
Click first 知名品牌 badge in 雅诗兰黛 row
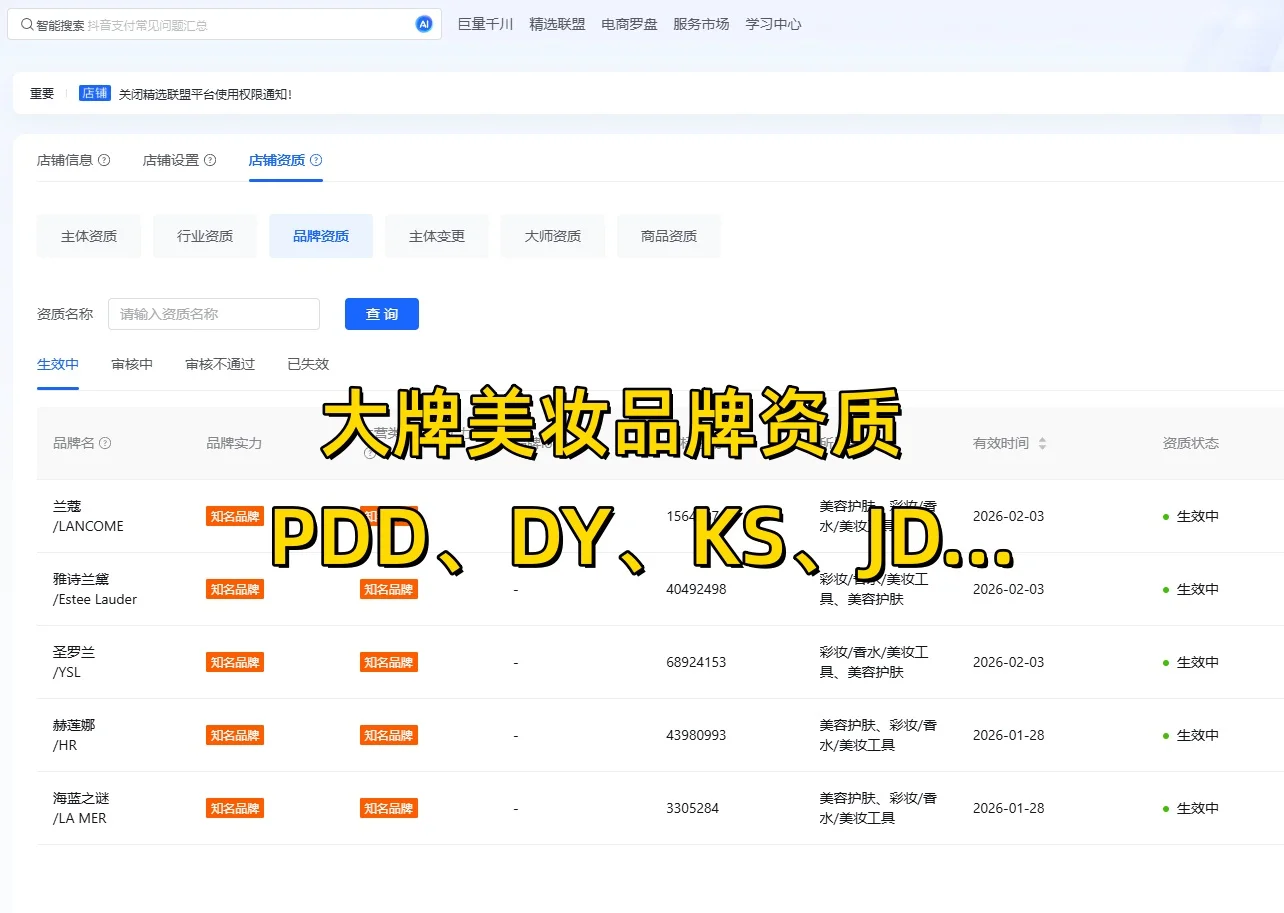click(x=235, y=589)
